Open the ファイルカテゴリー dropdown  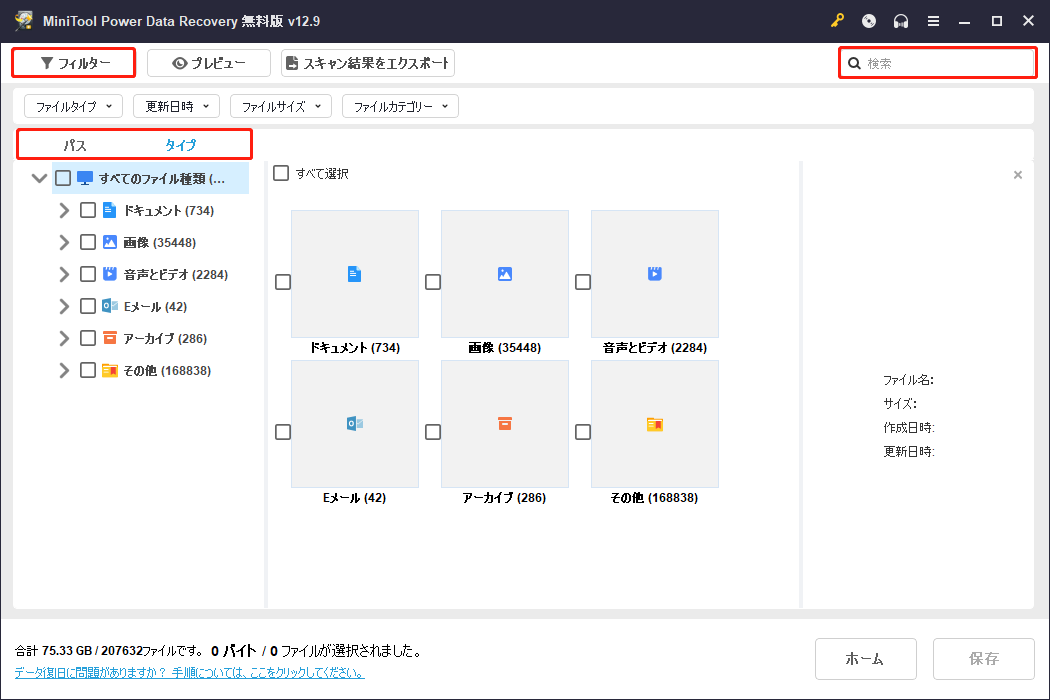click(400, 106)
